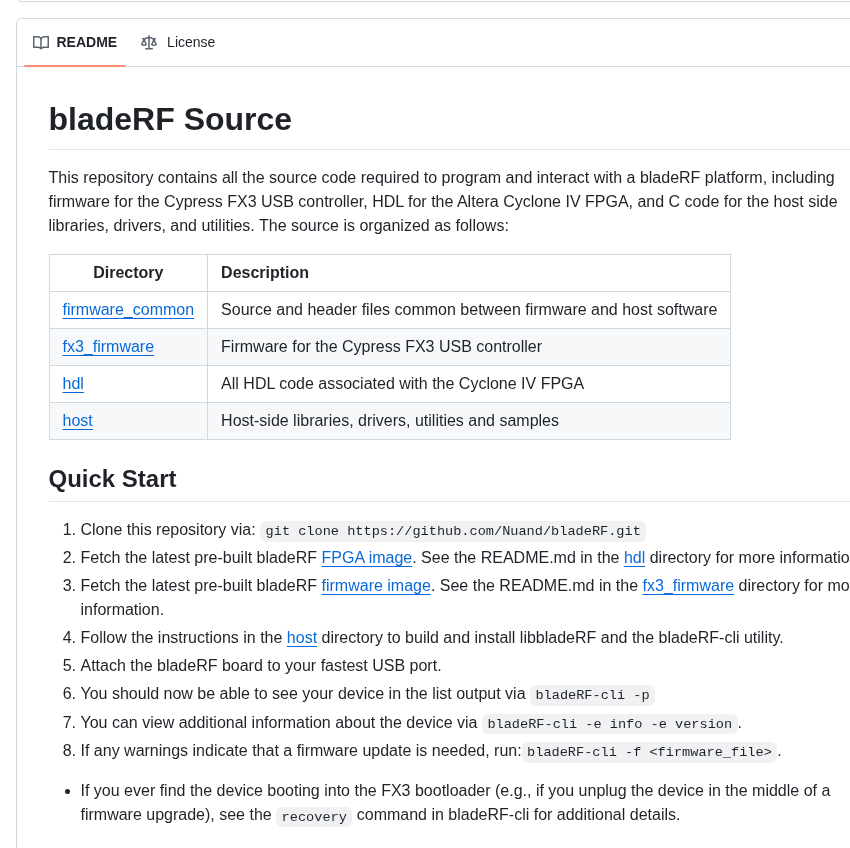Click the bladeRF-cli -p code snippet
Image resolution: width=850 pixels, height=848 pixels.
click(x=592, y=695)
